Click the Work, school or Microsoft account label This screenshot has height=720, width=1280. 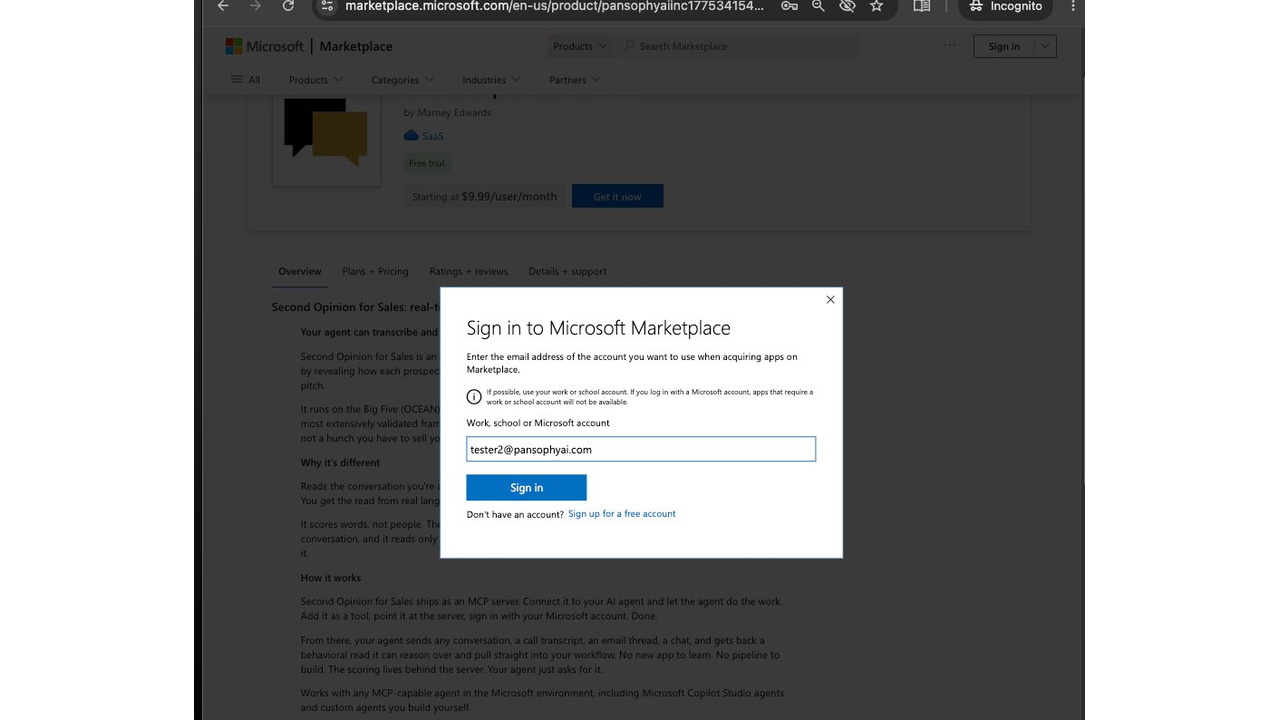538,423
